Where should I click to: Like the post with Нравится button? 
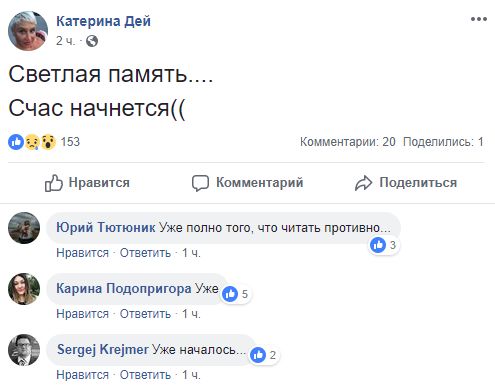coord(87,183)
